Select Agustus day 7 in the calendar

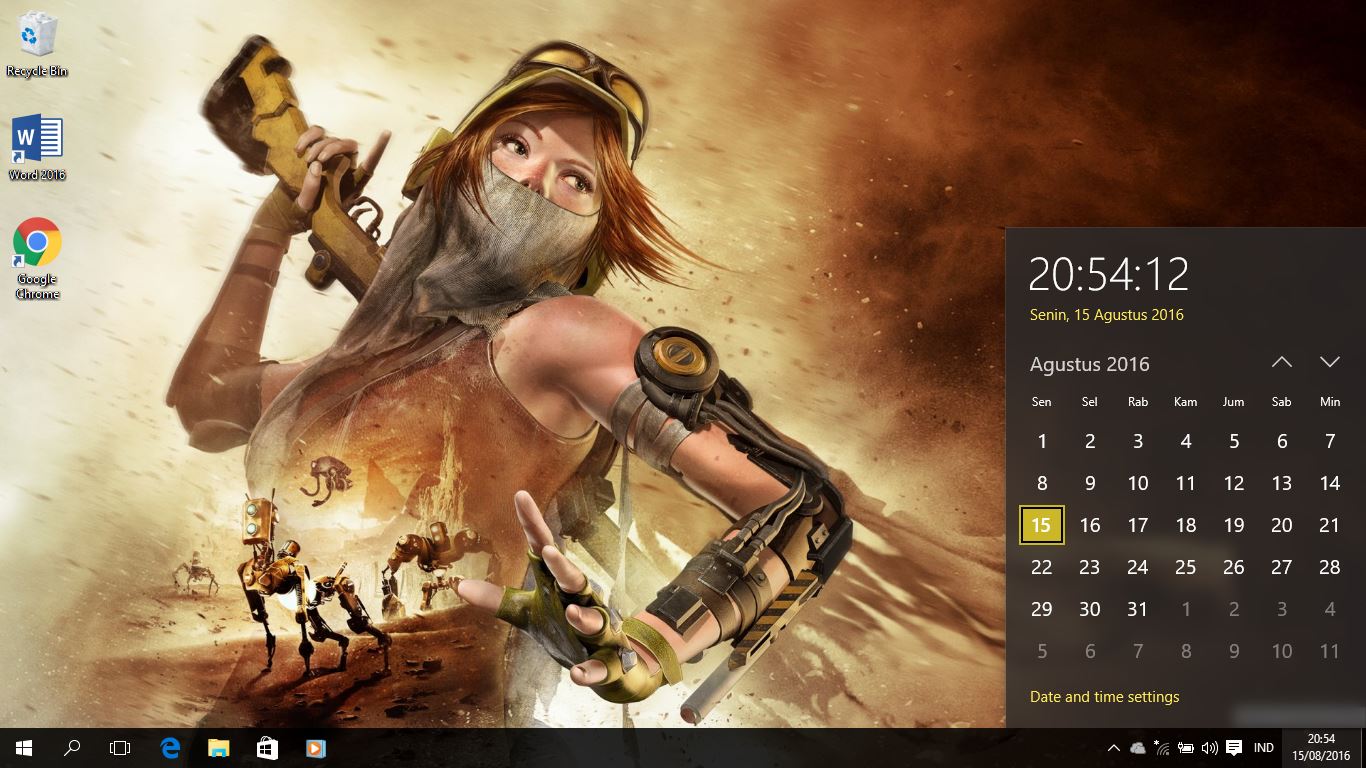click(1329, 441)
